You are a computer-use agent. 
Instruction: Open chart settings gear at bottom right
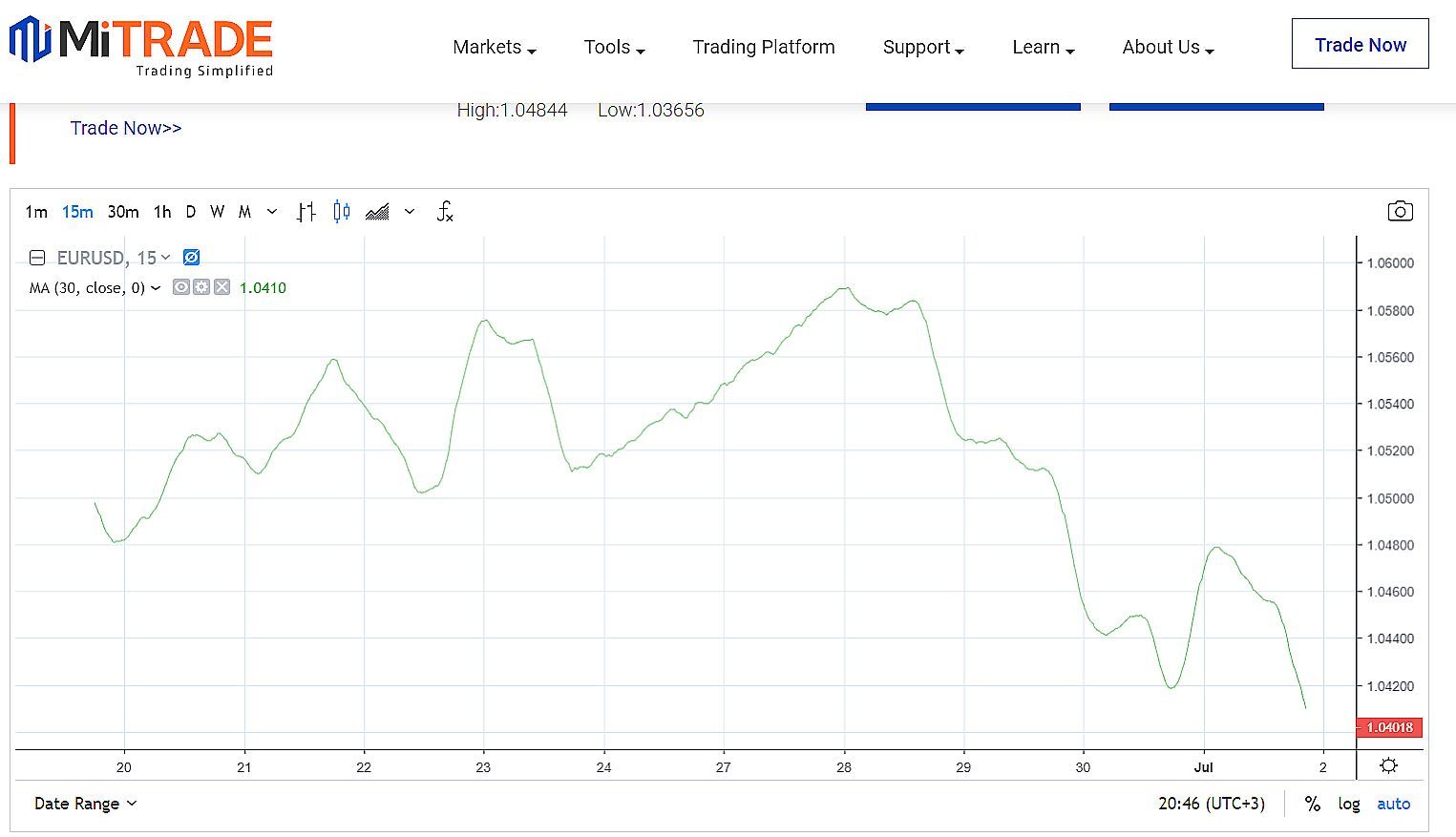[1389, 765]
